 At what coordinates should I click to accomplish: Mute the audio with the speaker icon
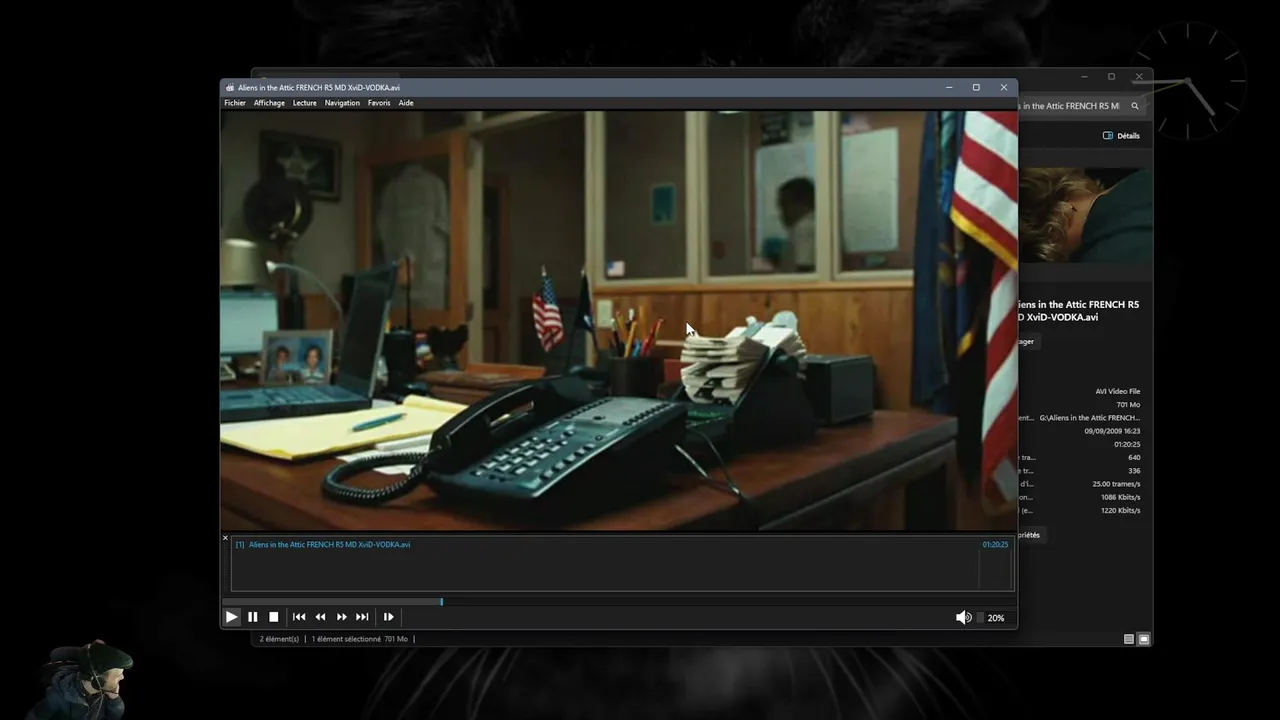963,618
